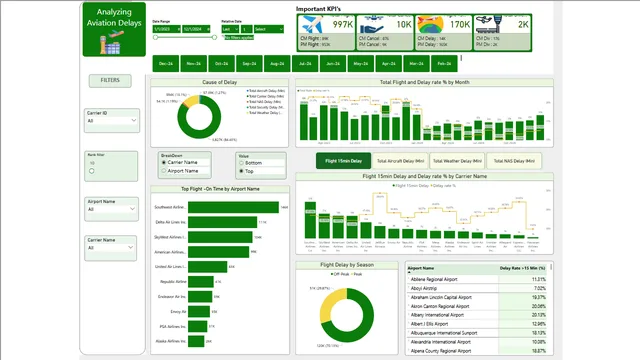Click the sort arrow under Airport Name header
Image resolution: width=640 pixels, height=360 pixels.
click(x=409, y=272)
